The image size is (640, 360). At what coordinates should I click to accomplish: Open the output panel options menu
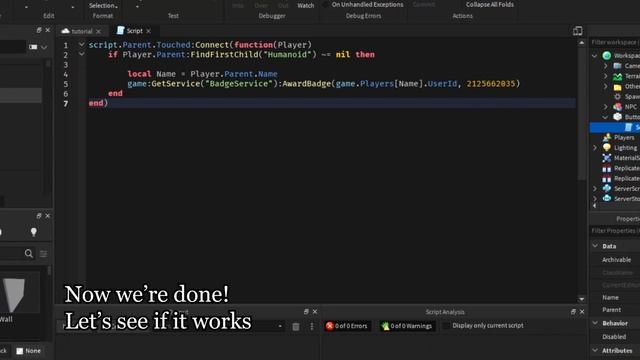(312, 327)
